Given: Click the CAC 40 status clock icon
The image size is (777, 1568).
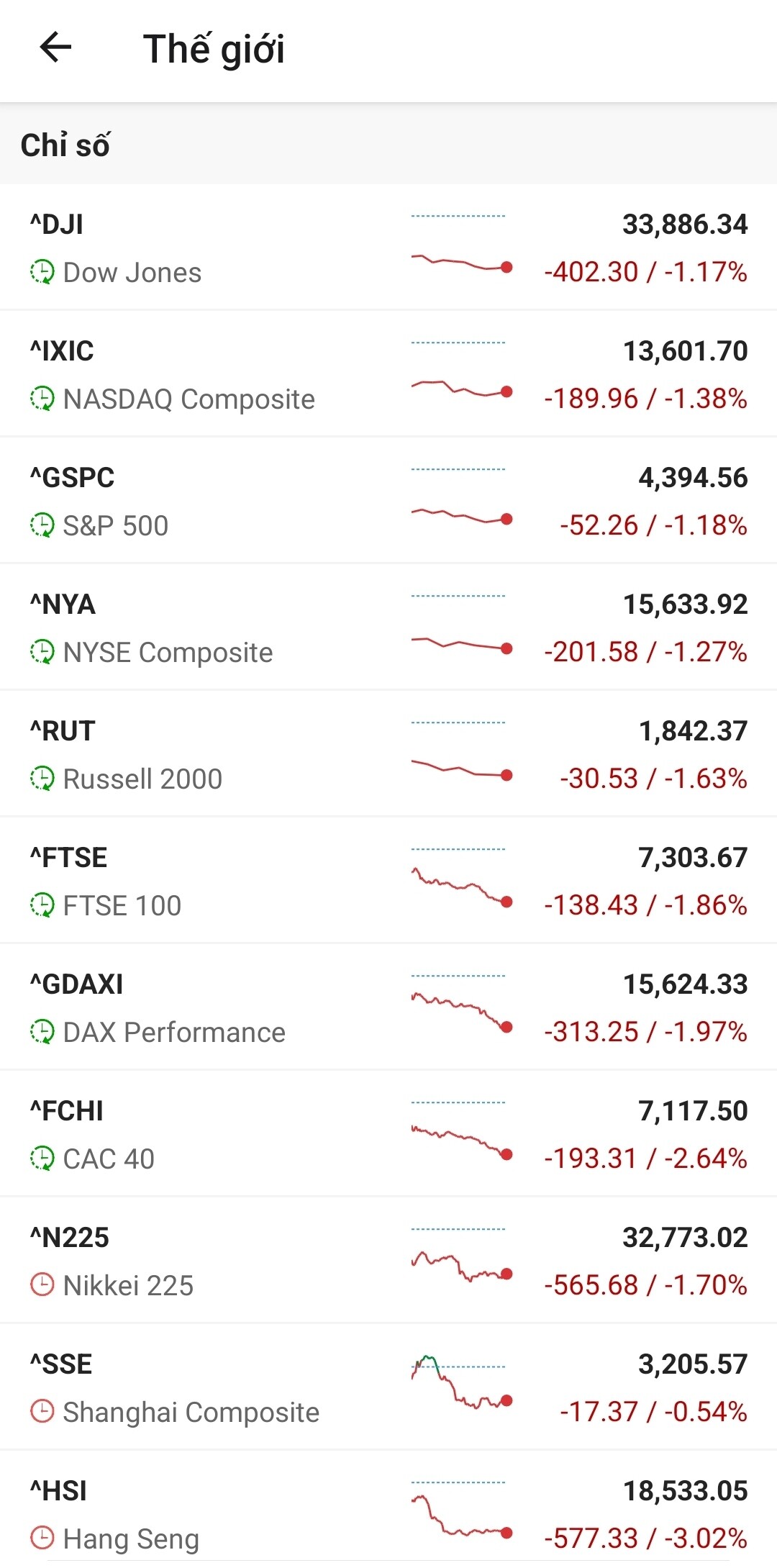Looking at the screenshot, I should (x=42, y=1159).
